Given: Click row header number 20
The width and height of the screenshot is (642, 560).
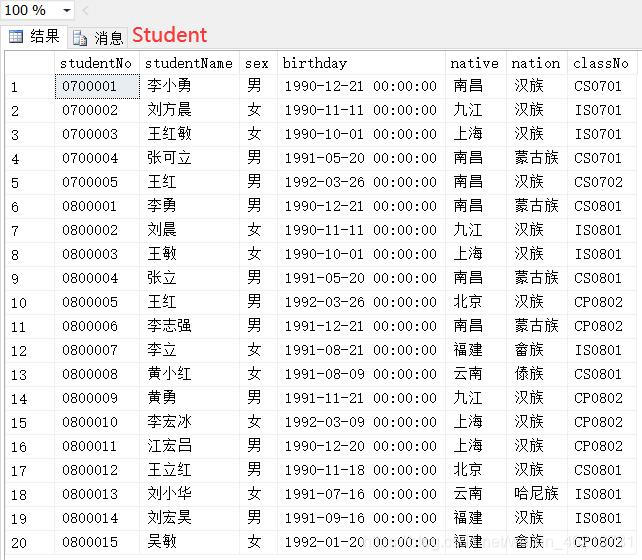Looking at the screenshot, I should tap(19, 543).
